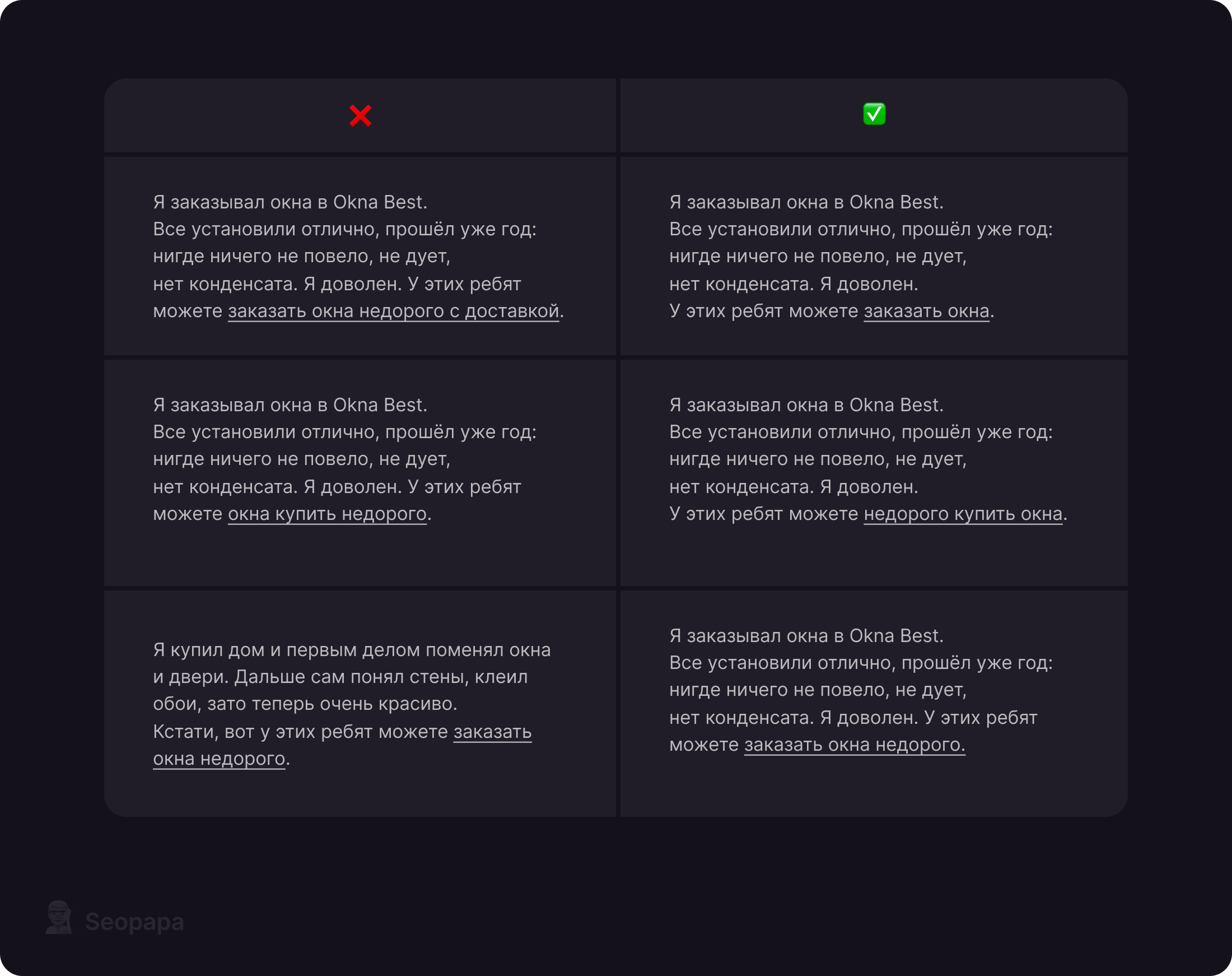The image size is (1232, 976).
Task: Open the 'заказать окна недорого.' link under the checkmark
Action: [854, 745]
